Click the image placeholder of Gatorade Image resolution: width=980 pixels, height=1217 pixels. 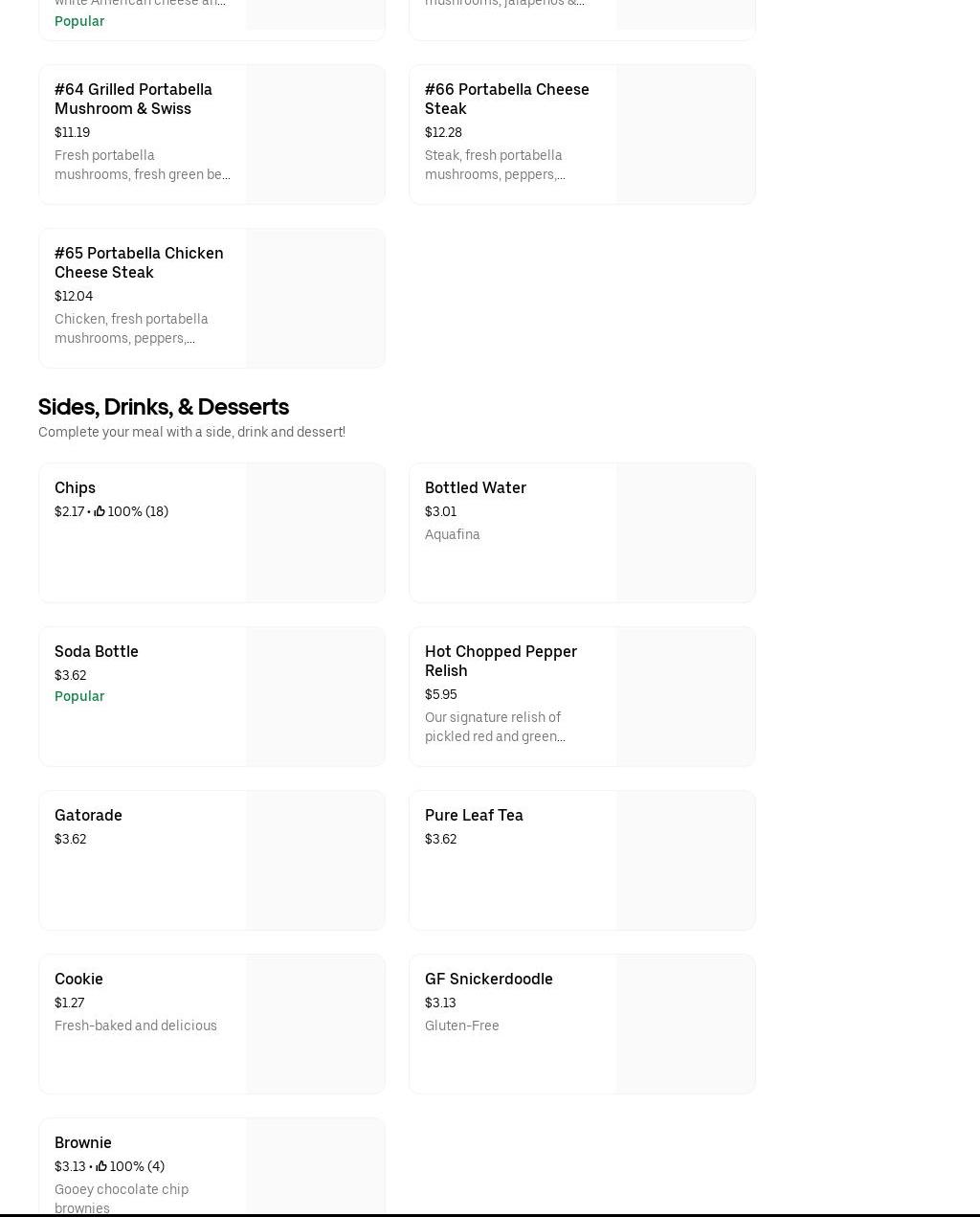click(x=315, y=860)
